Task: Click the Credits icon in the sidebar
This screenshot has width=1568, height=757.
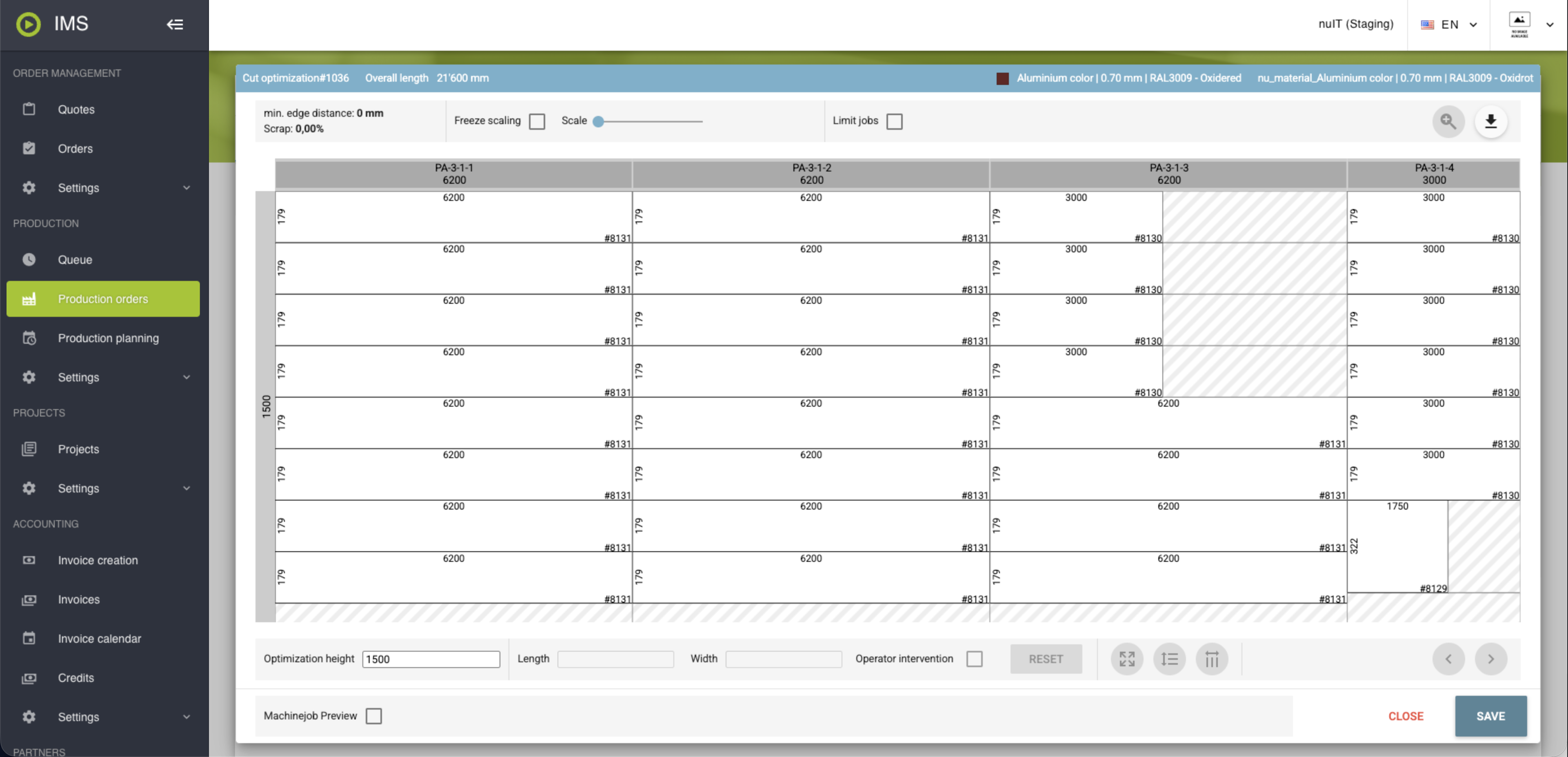Action: [x=29, y=678]
